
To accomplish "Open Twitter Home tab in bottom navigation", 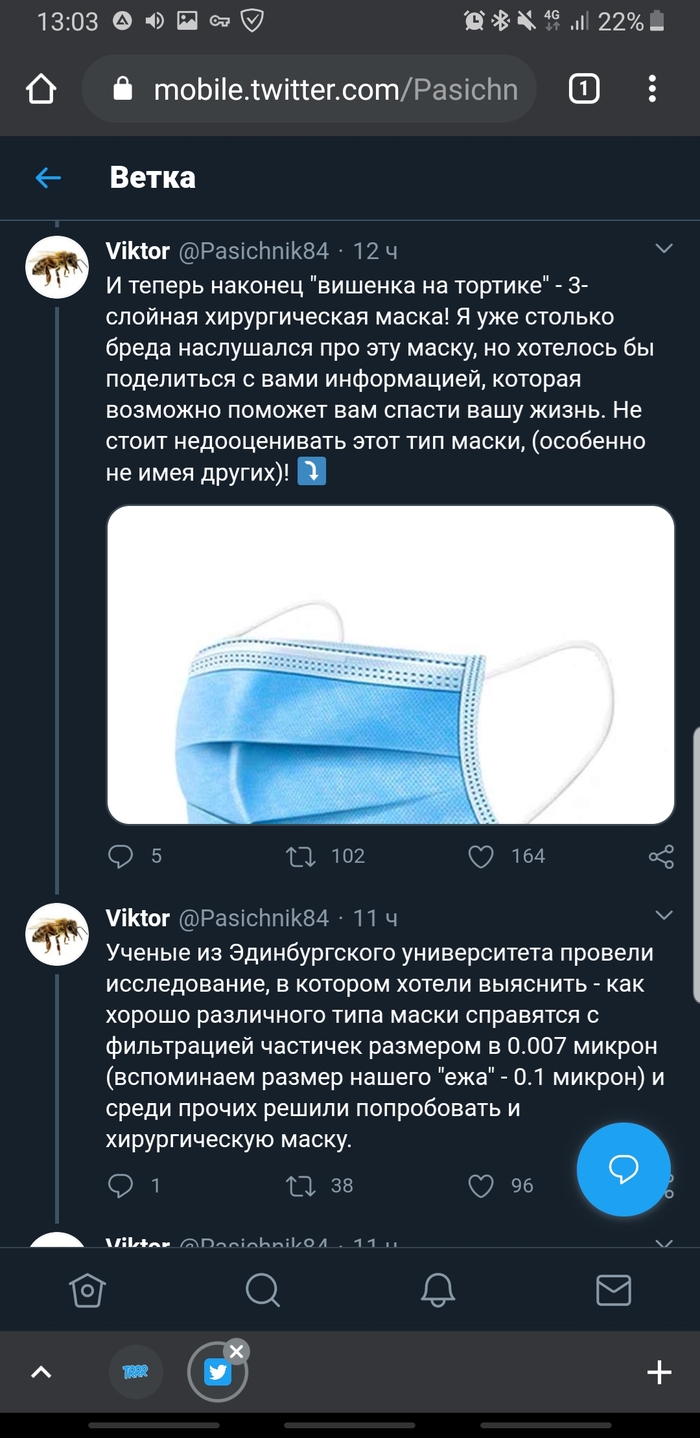I will coord(87,1290).
